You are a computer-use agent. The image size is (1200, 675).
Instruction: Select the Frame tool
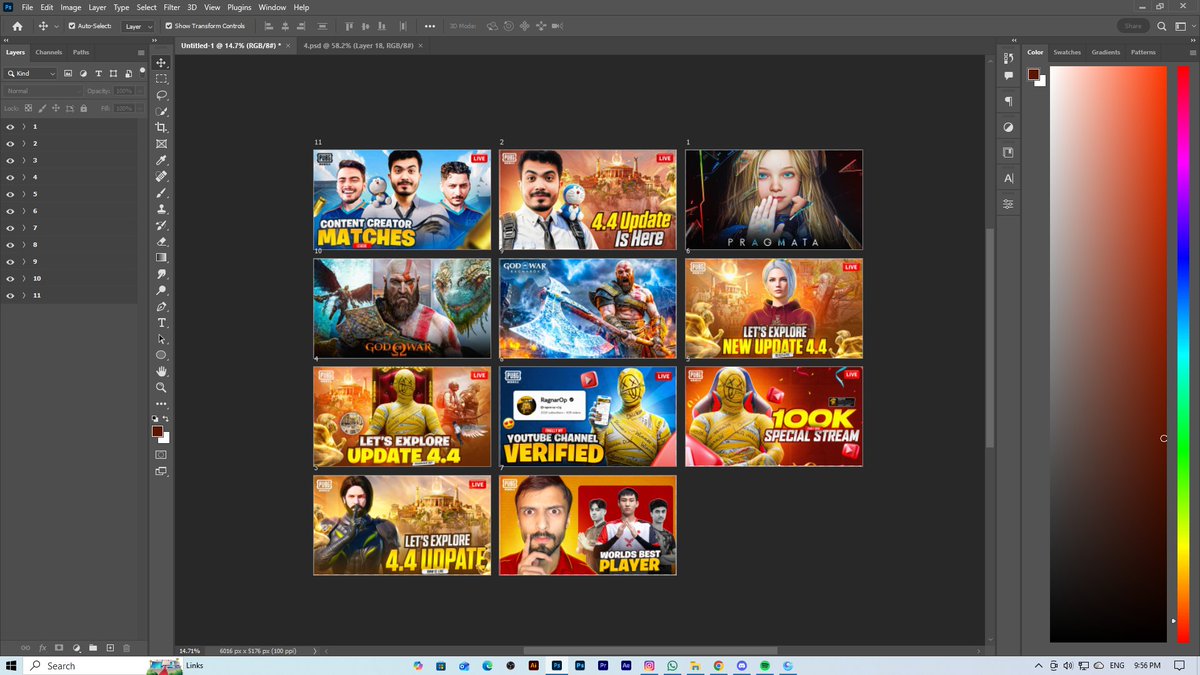coord(162,144)
